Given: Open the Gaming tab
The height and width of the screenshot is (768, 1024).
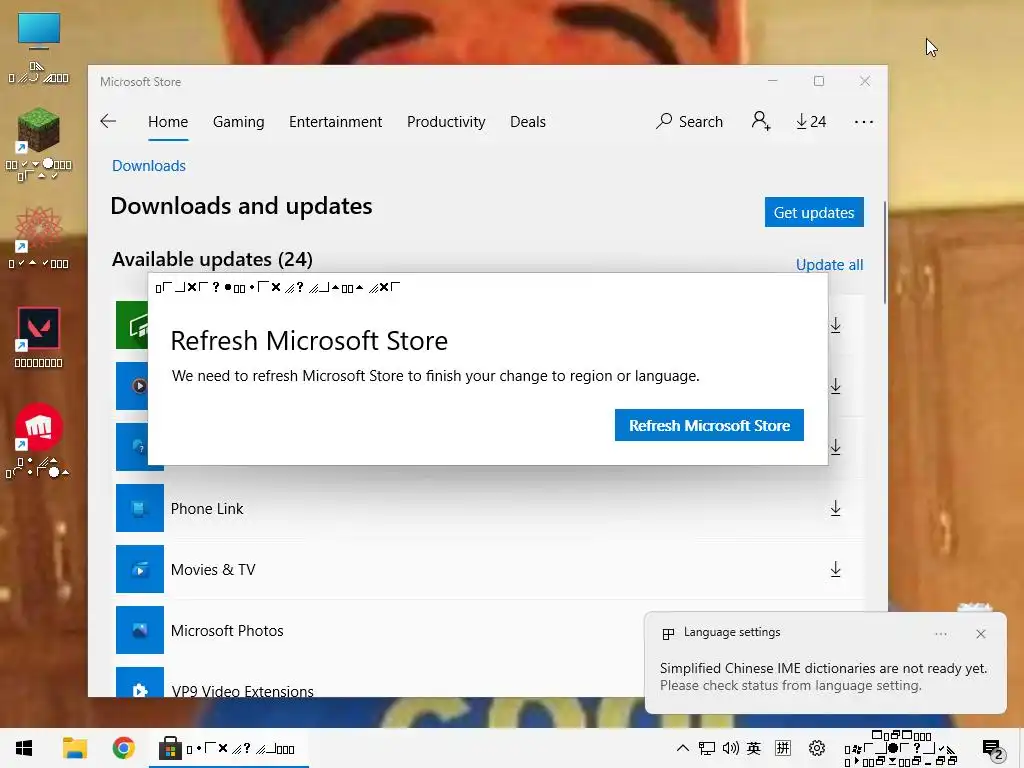Looking at the screenshot, I should point(238,121).
